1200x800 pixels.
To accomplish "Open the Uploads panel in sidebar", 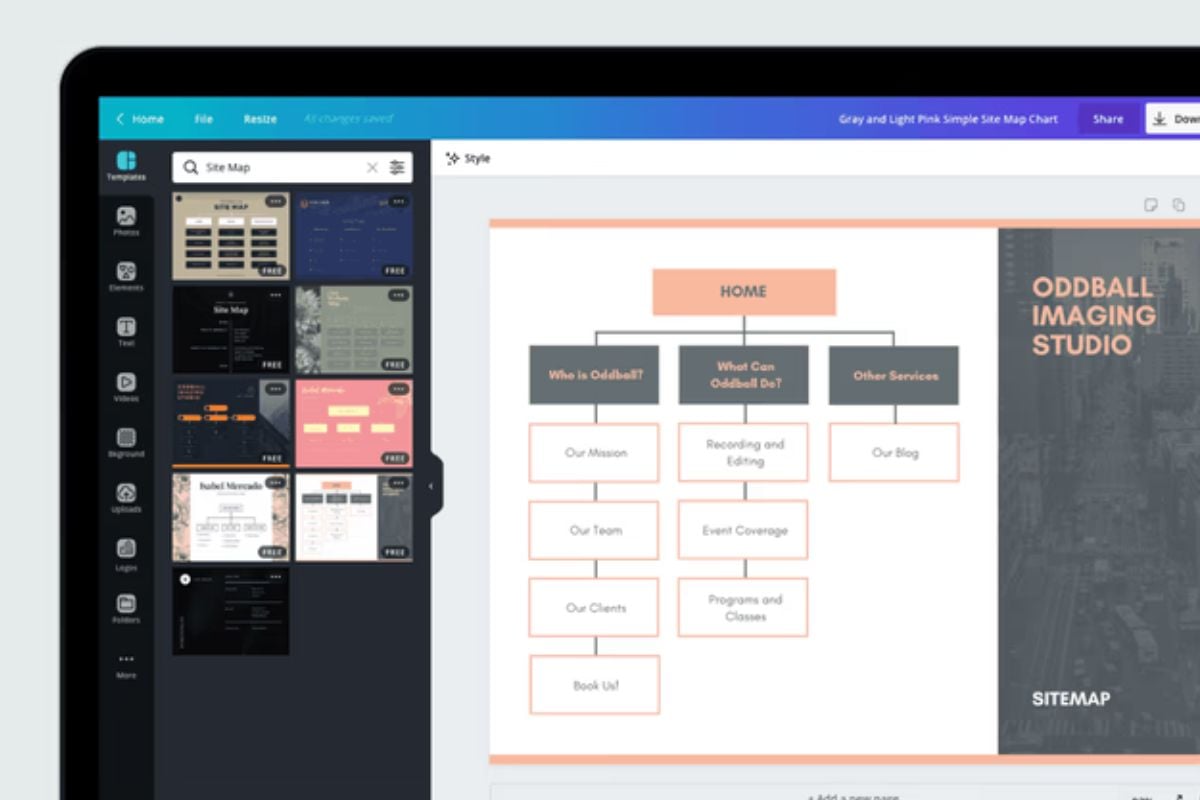I will [126, 498].
